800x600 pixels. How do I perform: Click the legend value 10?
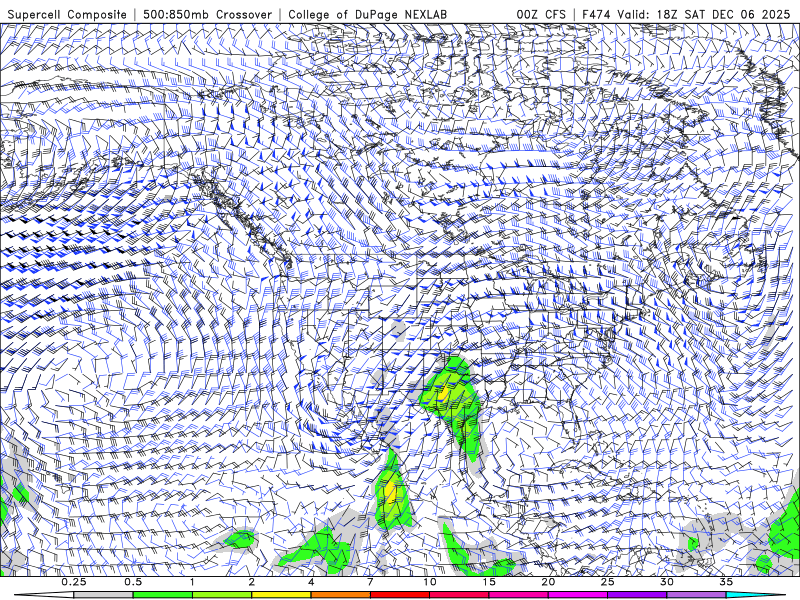point(430,582)
